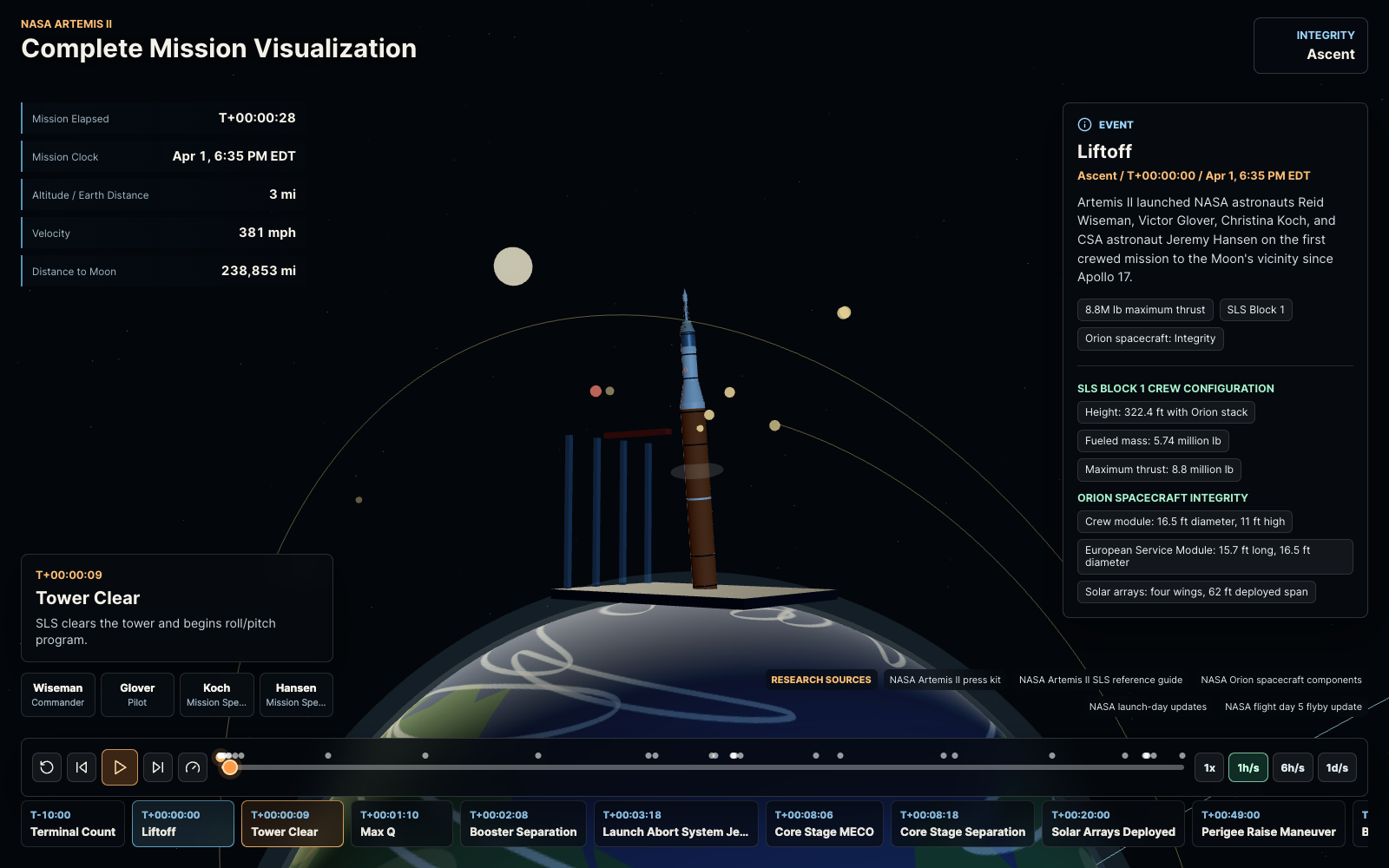Open NASA flight day 5 flyby update
Image resolution: width=1389 pixels, height=868 pixels.
click(x=1294, y=707)
